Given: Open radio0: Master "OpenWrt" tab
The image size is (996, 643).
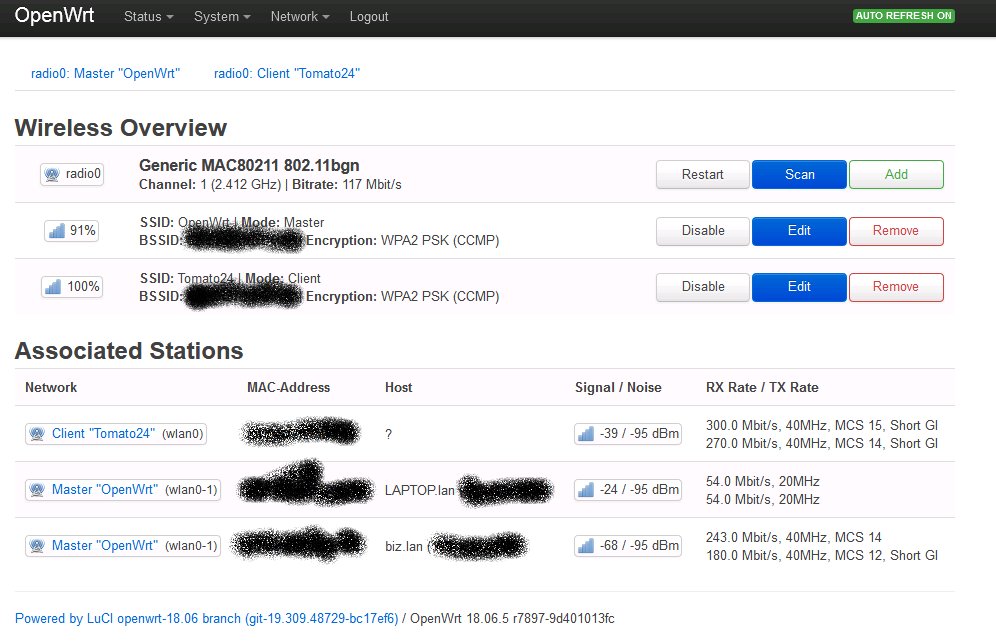Looking at the screenshot, I should (x=105, y=73).
